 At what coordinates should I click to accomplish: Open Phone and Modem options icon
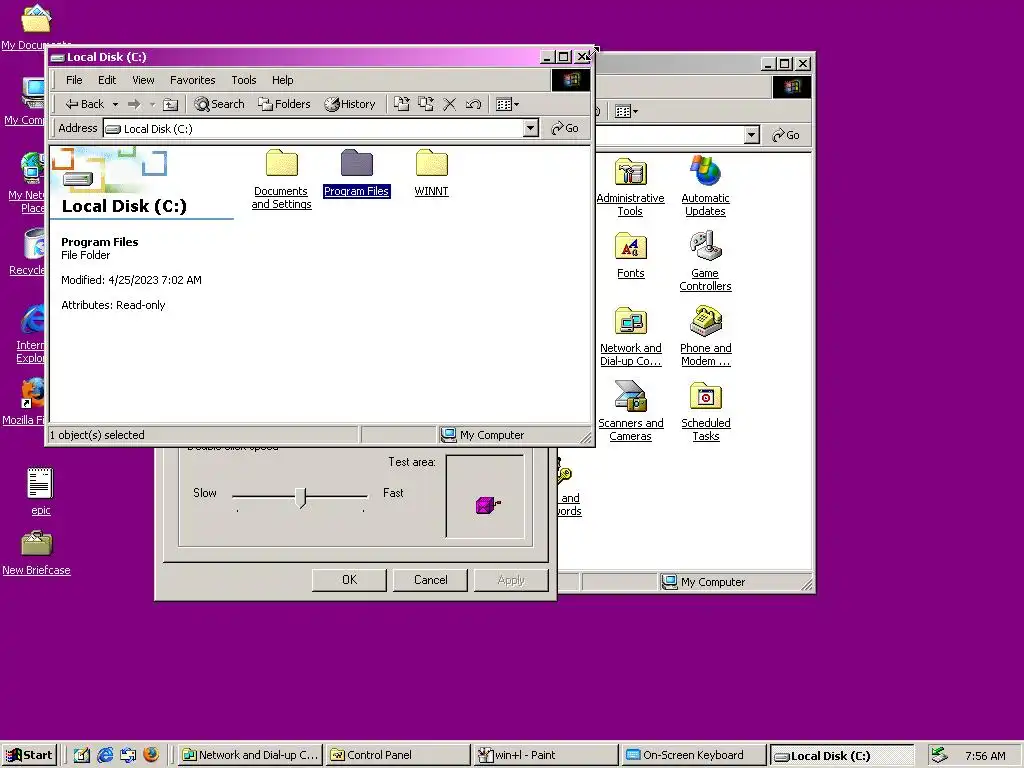coord(705,336)
